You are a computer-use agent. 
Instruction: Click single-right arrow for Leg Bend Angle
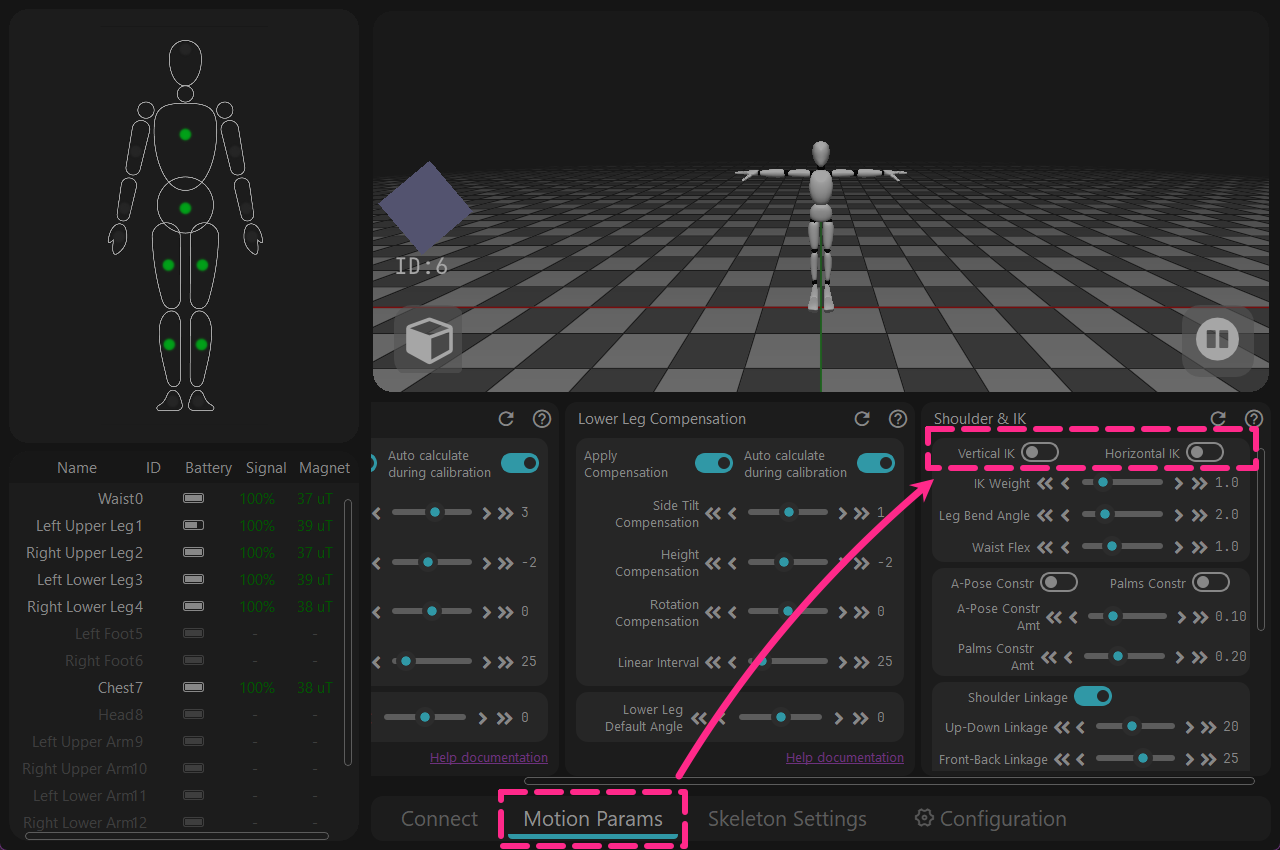(x=1178, y=515)
